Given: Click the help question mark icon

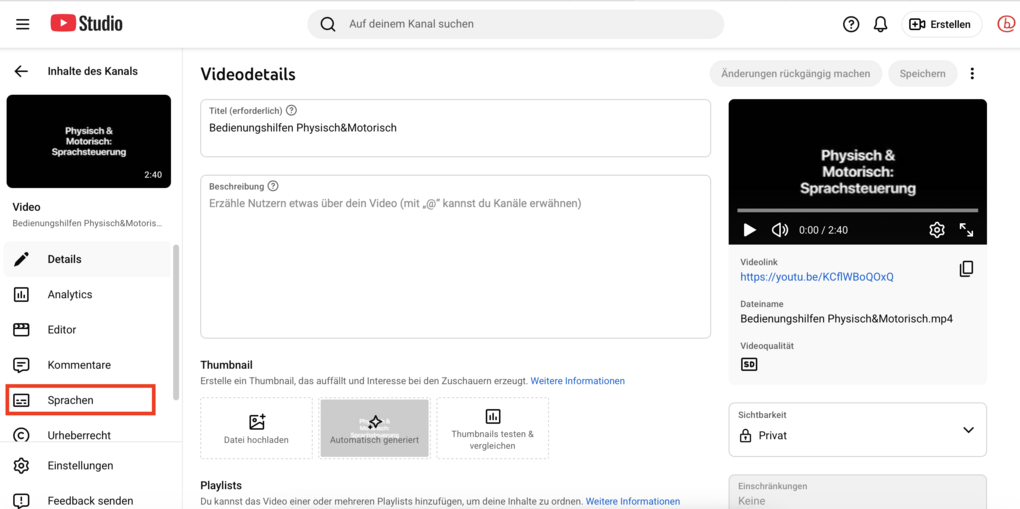Looking at the screenshot, I should [851, 24].
